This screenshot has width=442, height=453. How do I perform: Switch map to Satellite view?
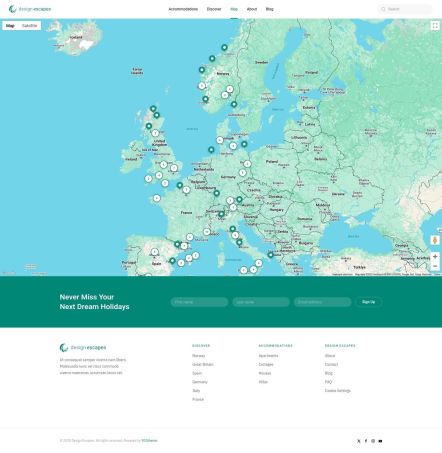(x=30, y=26)
